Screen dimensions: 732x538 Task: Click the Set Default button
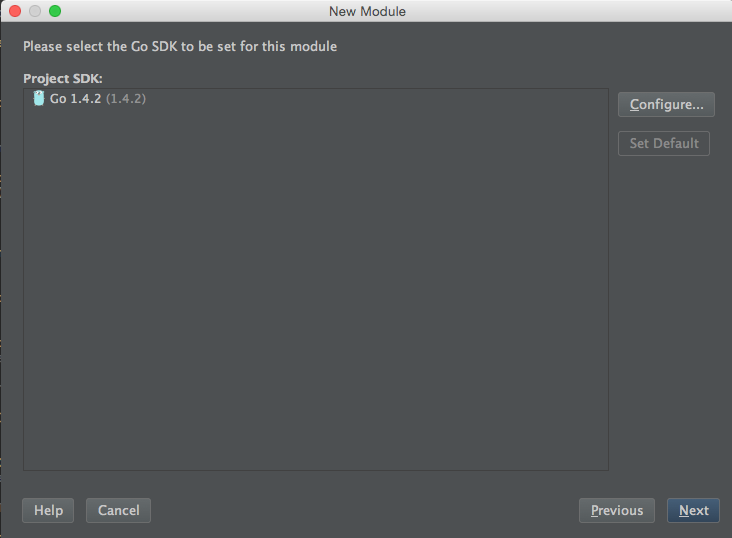coord(664,143)
